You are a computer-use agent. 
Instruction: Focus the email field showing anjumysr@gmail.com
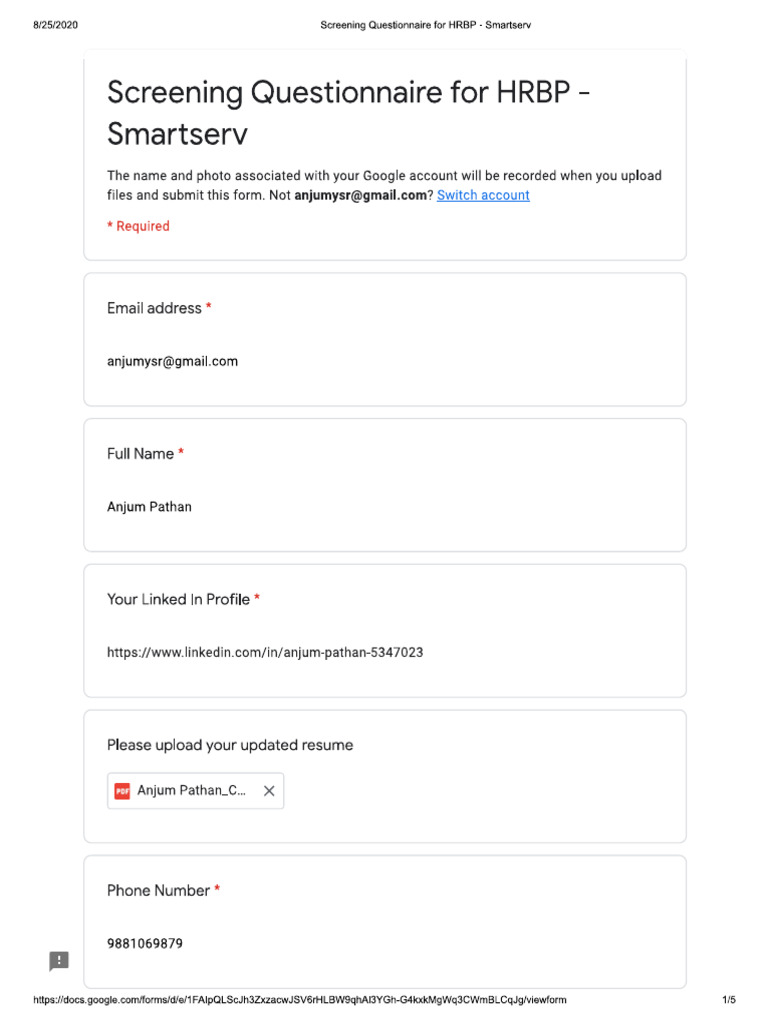172,361
